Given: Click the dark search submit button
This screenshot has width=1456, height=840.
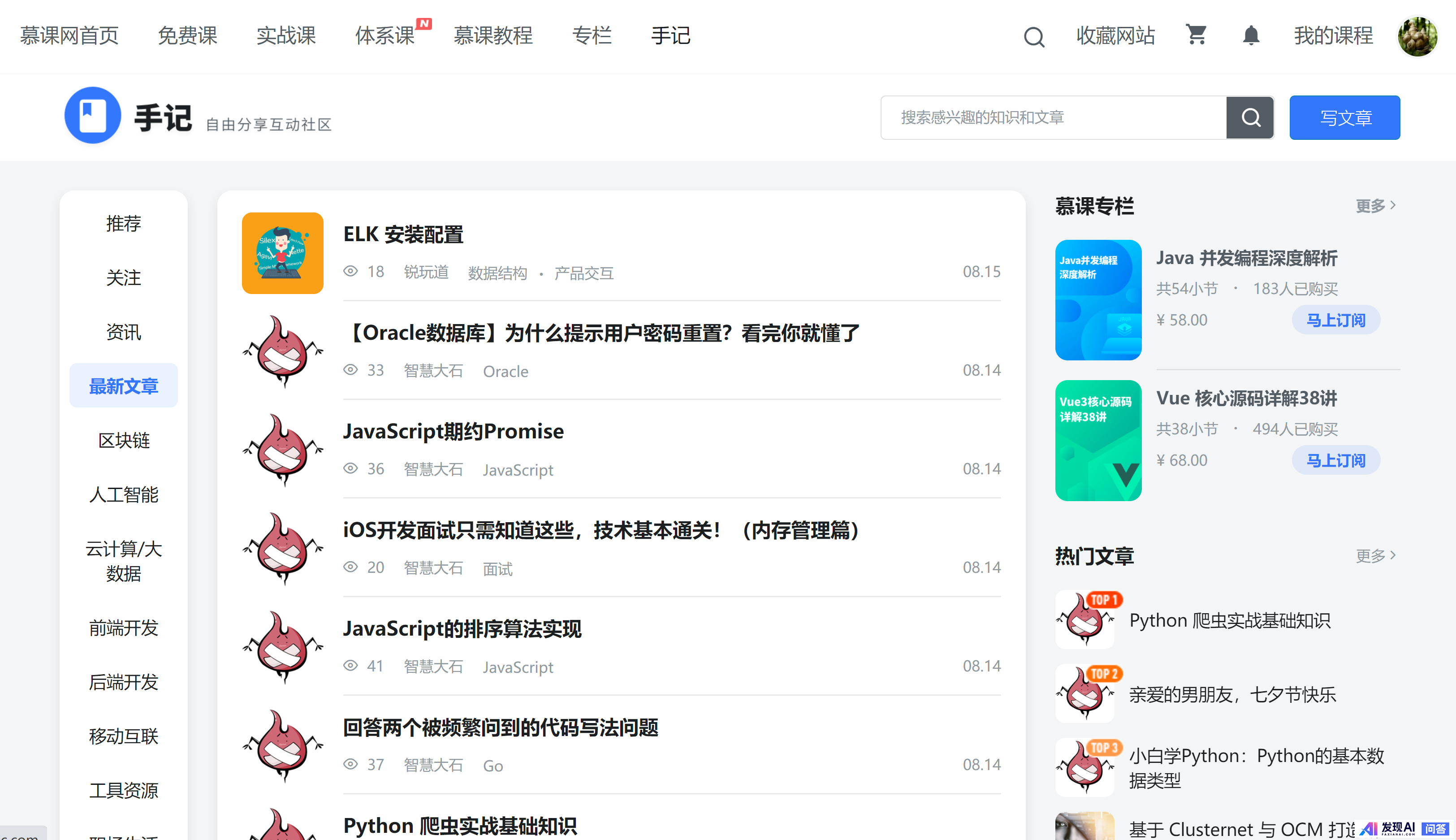Looking at the screenshot, I should [1249, 117].
